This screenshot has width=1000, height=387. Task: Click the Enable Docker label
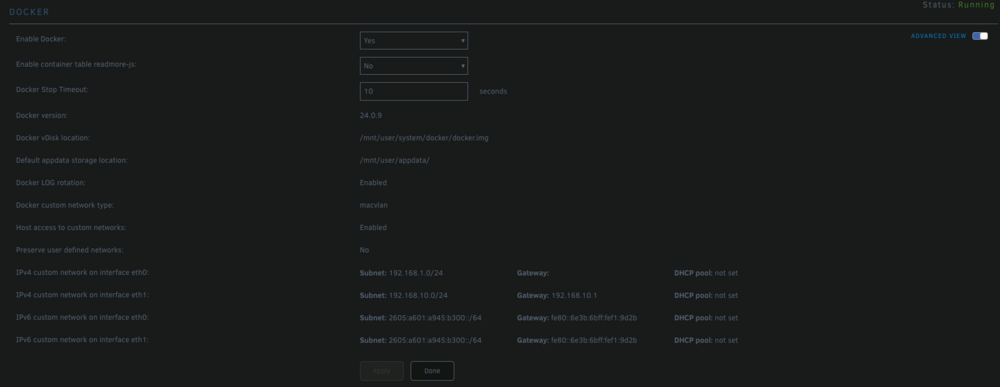click(x=41, y=40)
